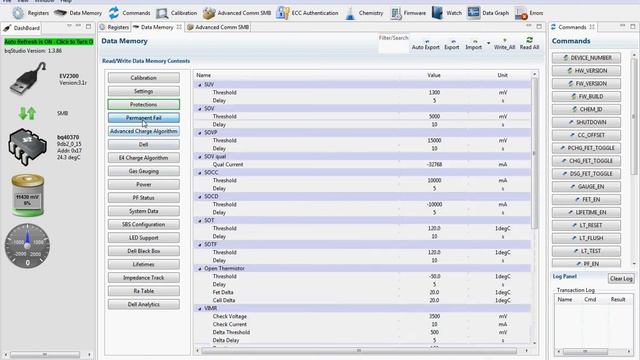Screen dimensions: 640x360
Task: Click the Write_All icon
Action: tap(504, 41)
